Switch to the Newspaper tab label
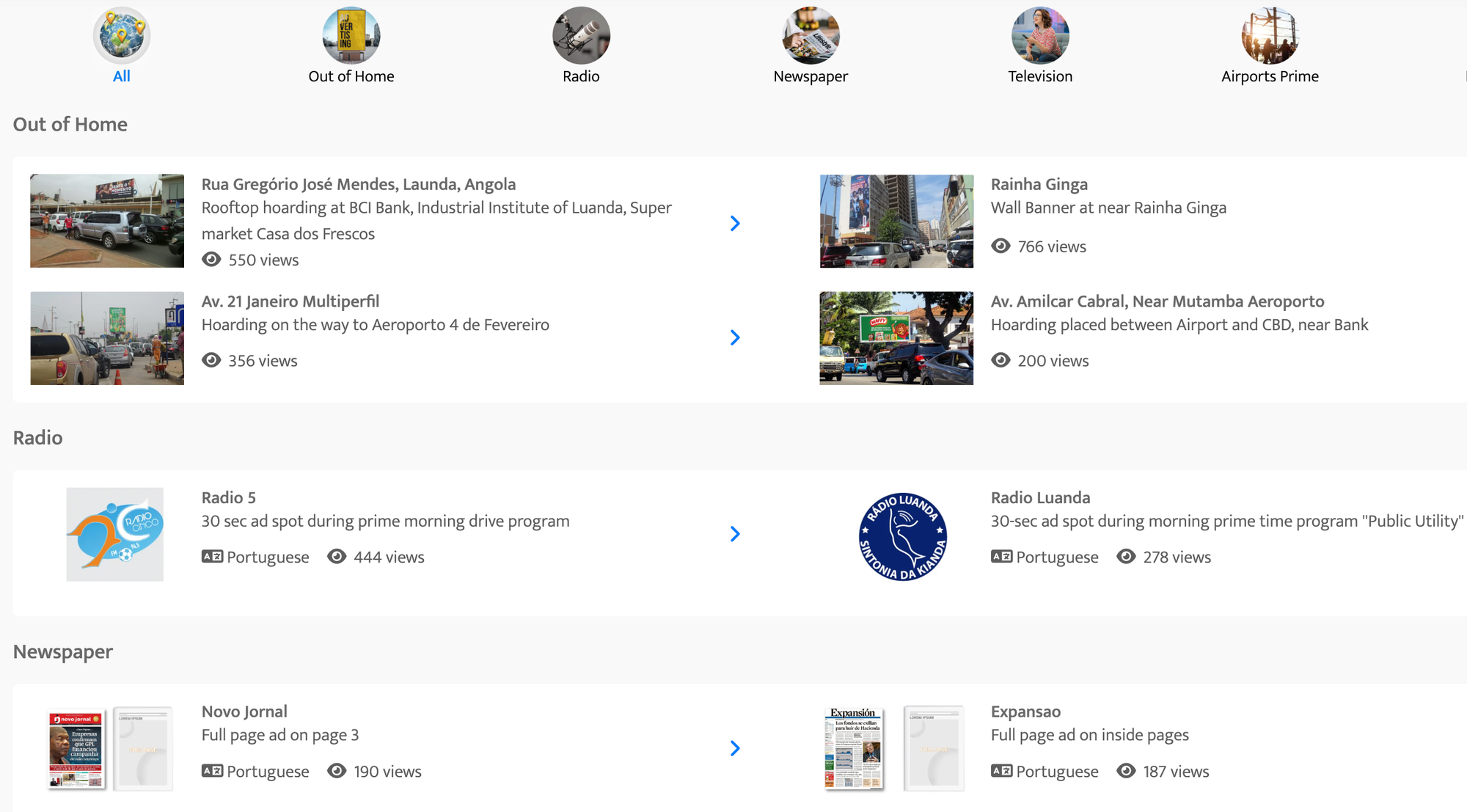 (x=811, y=76)
